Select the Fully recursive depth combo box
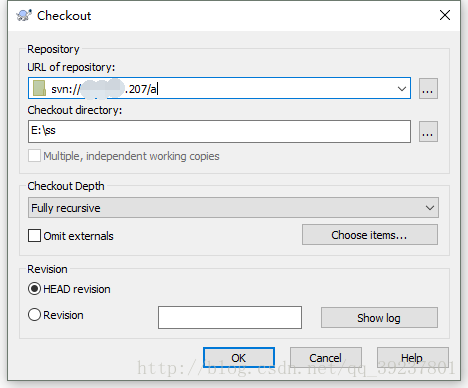468x388 pixels. click(233, 208)
